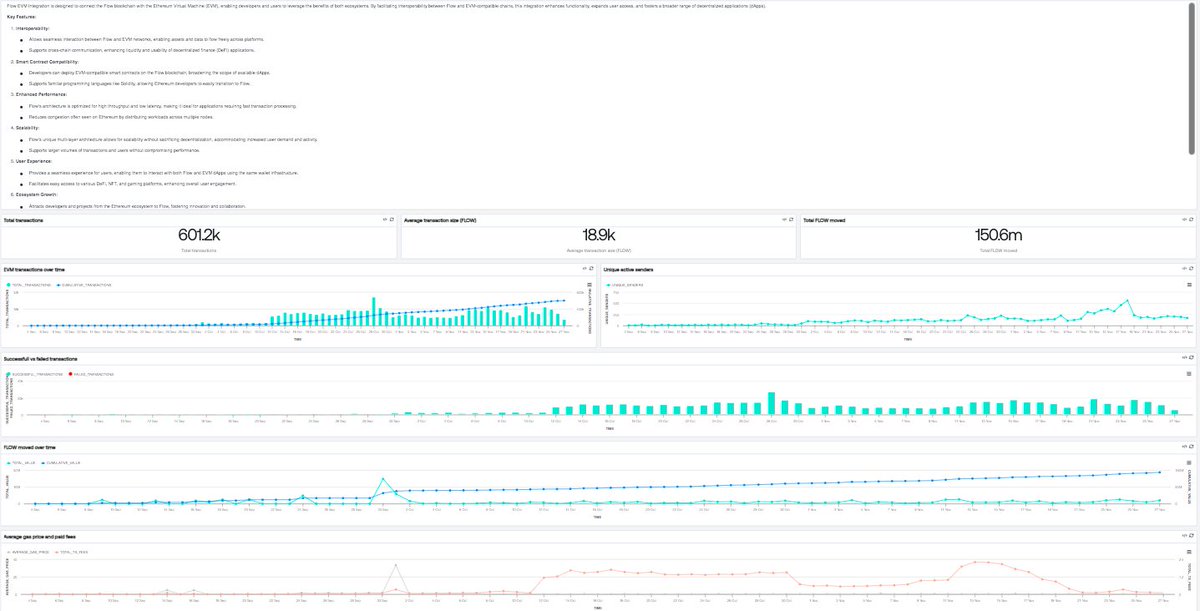Toggle FAILED_TRANSACTIONS legend entry
Viewport: 1200px width, 611px height.
(x=91, y=373)
